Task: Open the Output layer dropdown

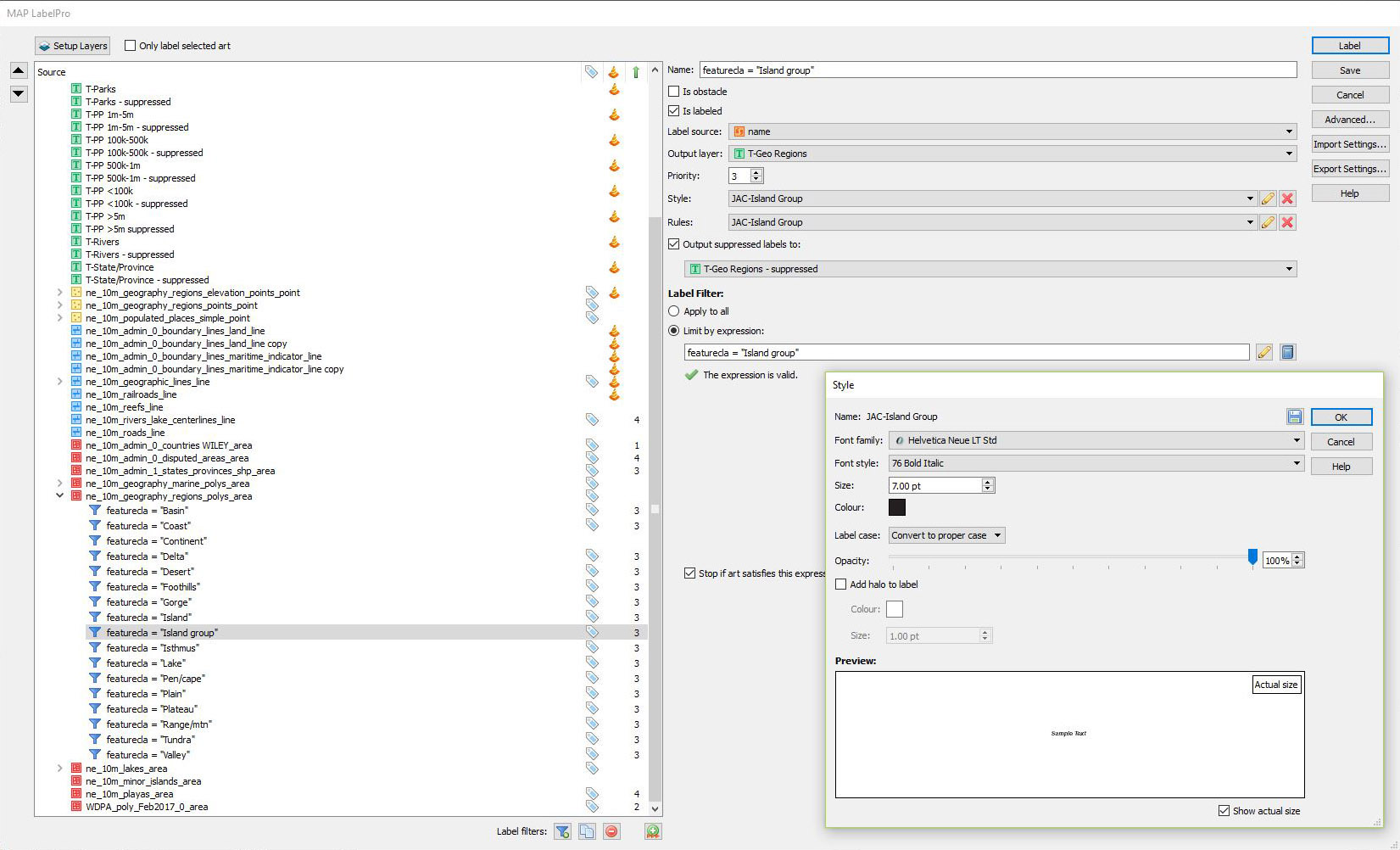Action: point(1012,154)
